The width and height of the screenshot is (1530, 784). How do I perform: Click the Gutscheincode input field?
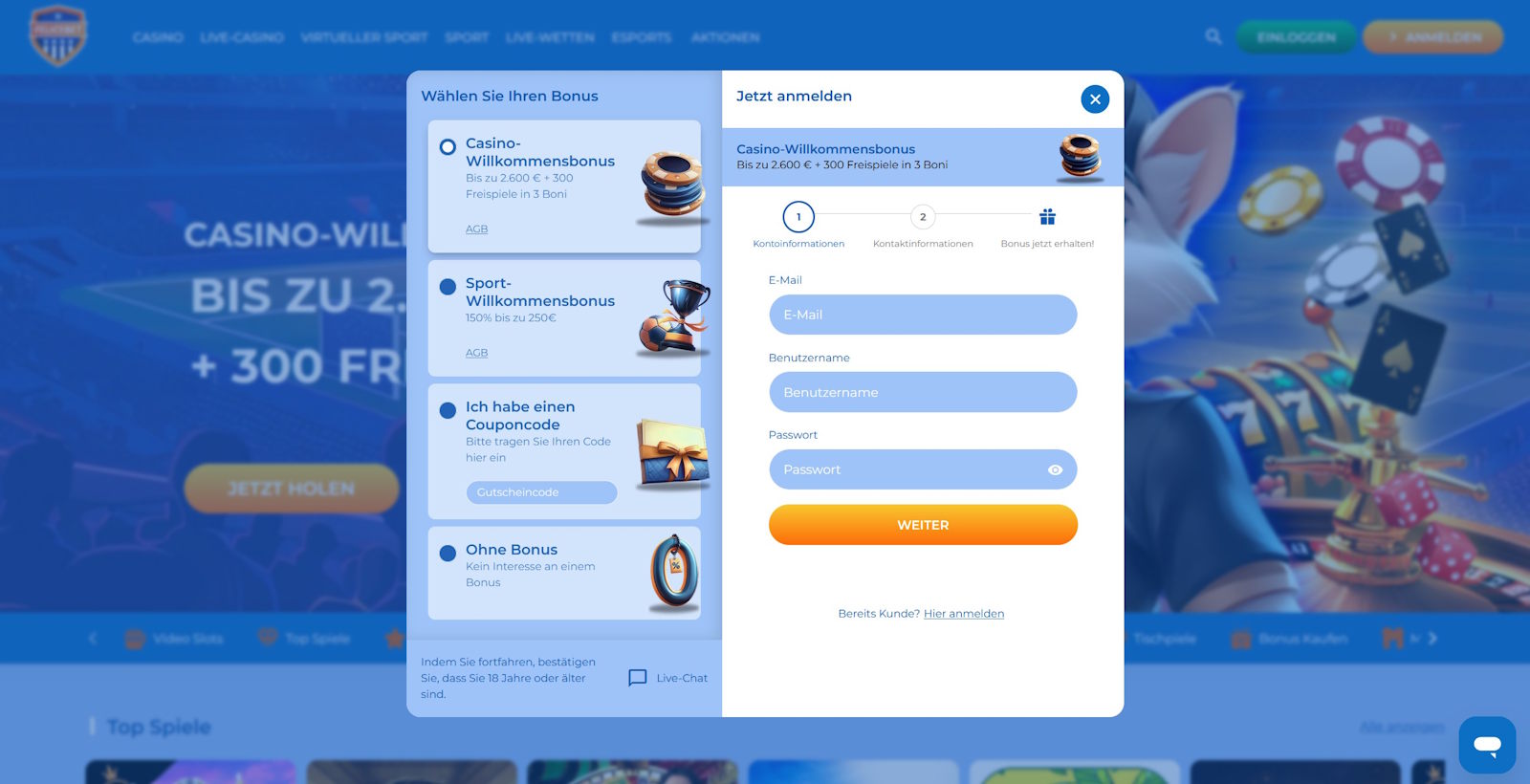point(541,492)
